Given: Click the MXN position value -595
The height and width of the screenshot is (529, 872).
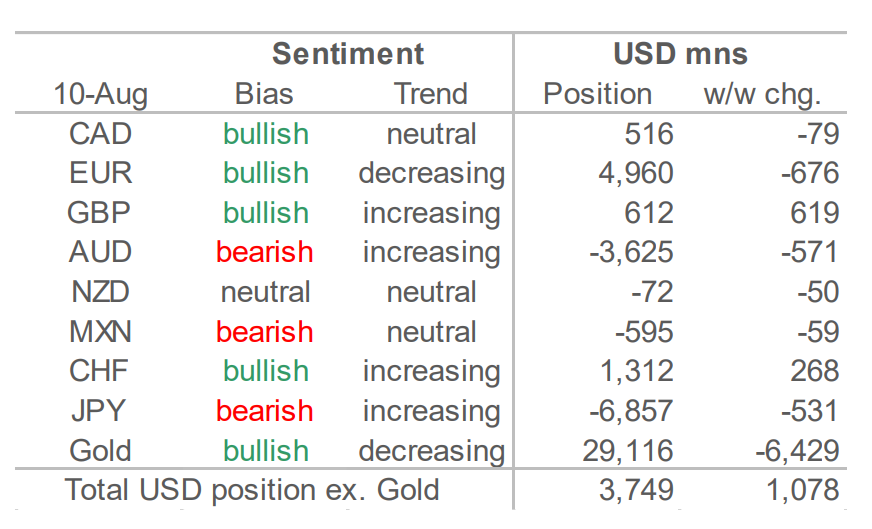Looking at the screenshot, I should pyautogui.click(x=644, y=332).
